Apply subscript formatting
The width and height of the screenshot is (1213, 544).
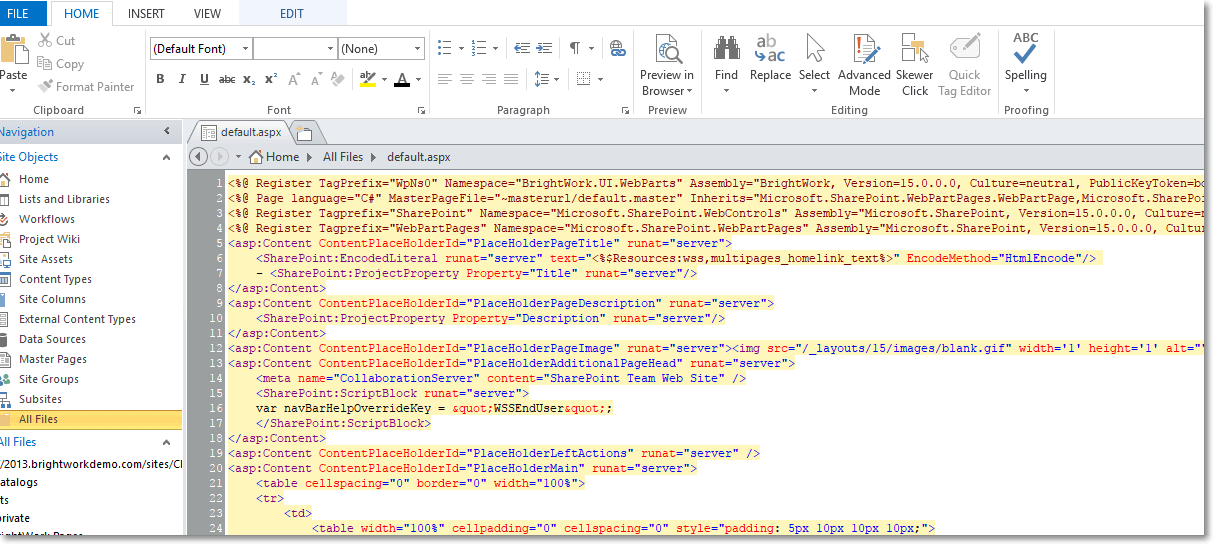249,79
